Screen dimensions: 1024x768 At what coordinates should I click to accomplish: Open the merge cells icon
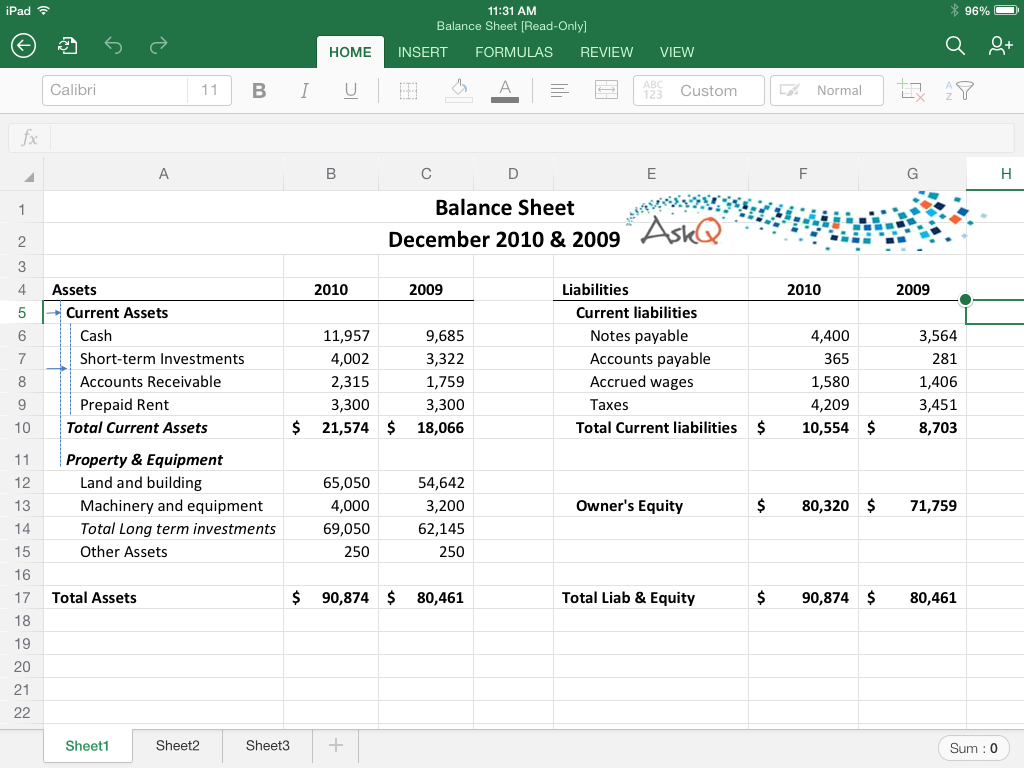point(606,91)
